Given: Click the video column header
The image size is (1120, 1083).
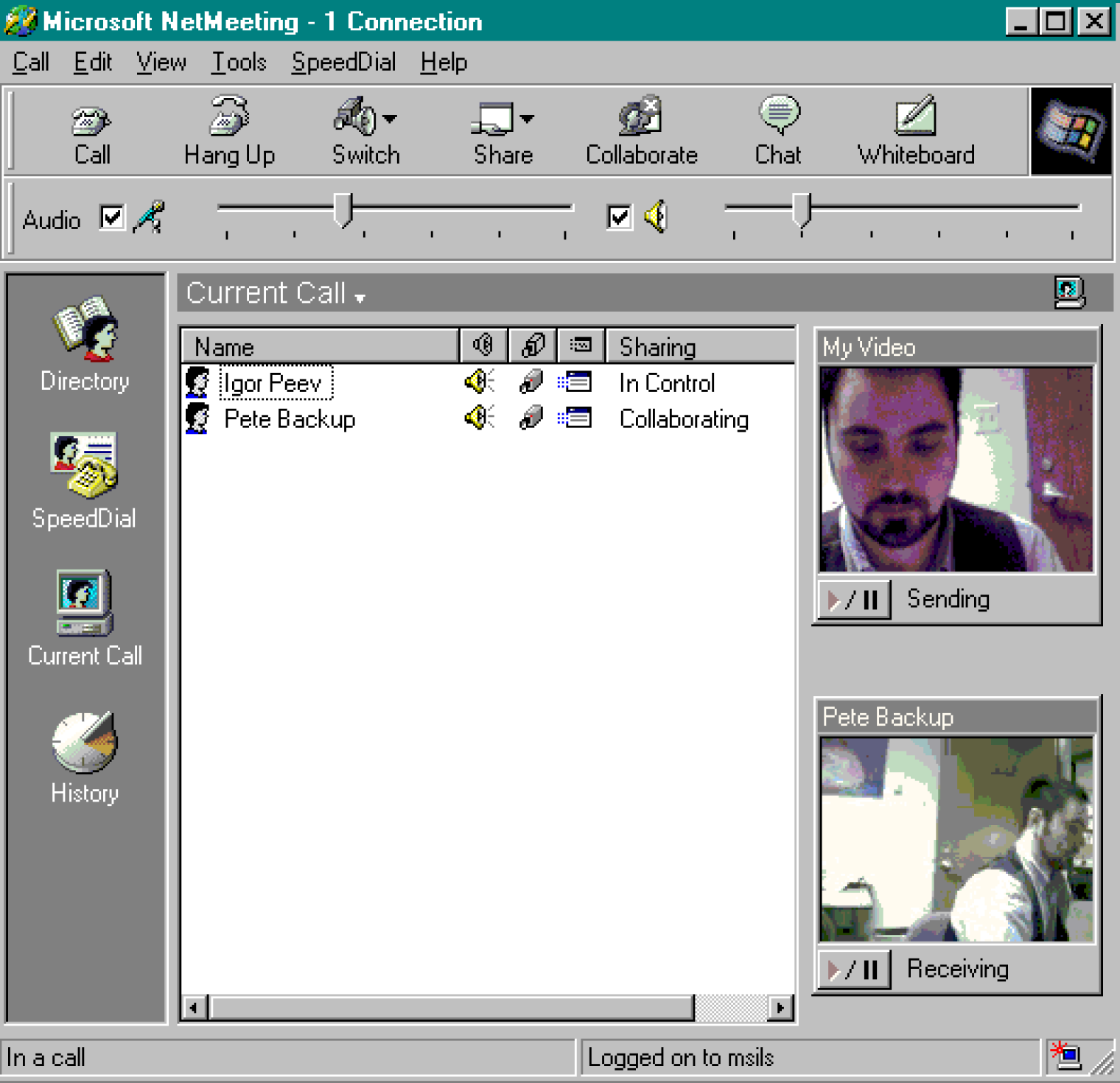Looking at the screenshot, I should point(533,346).
